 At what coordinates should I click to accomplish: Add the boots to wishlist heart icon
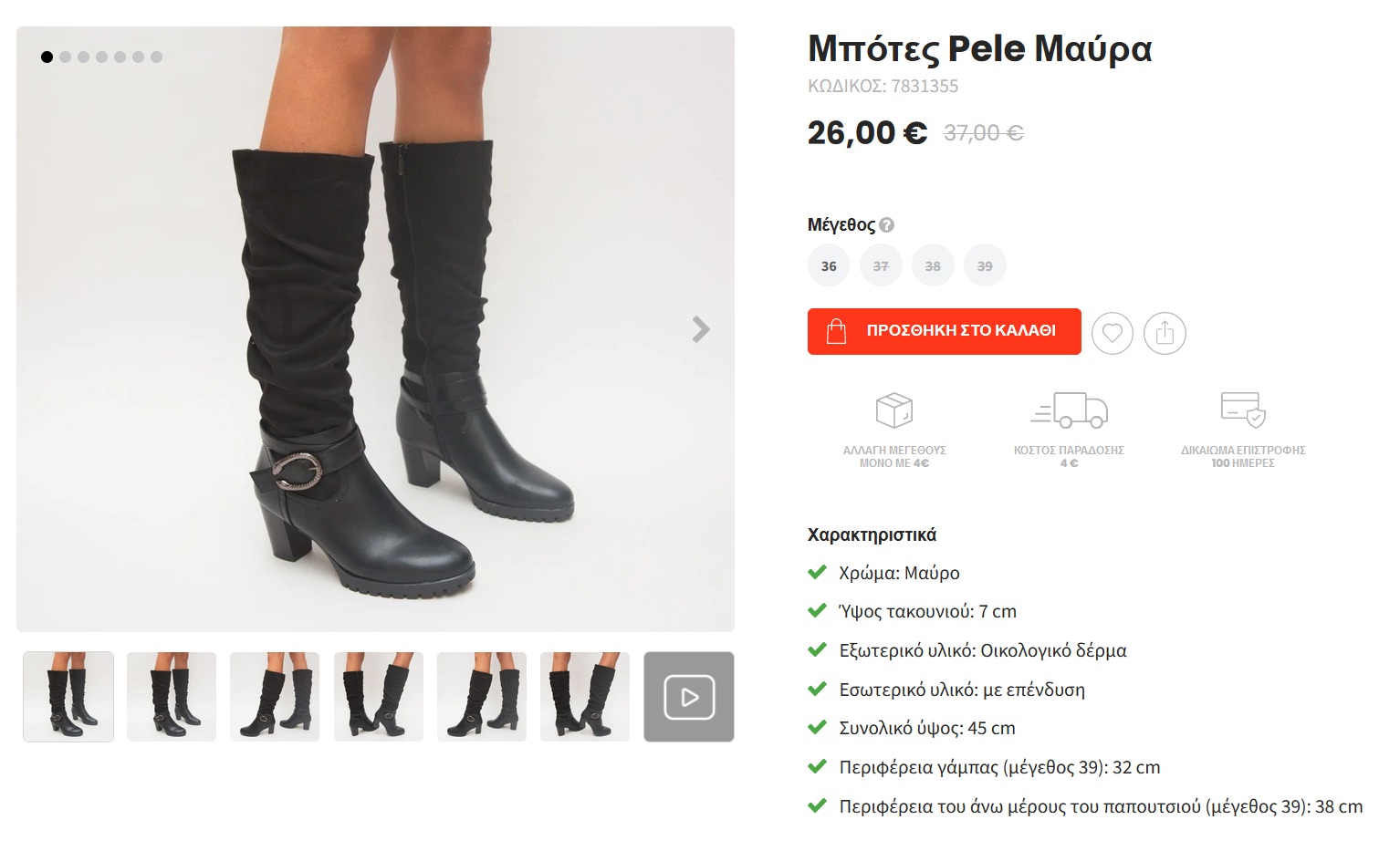pyautogui.click(x=1112, y=333)
